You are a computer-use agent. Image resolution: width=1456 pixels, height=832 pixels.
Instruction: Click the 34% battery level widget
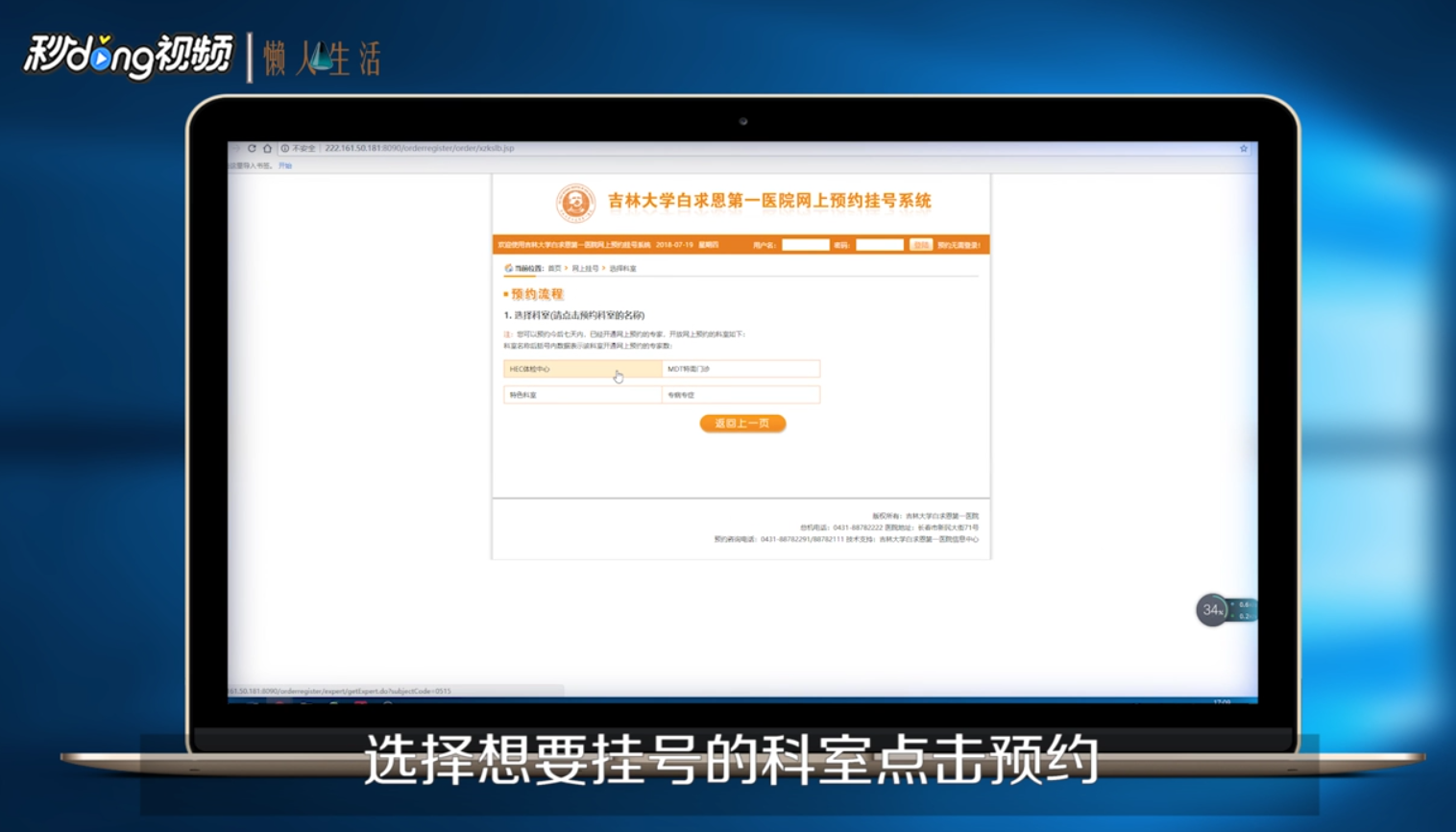pyautogui.click(x=1212, y=610)
